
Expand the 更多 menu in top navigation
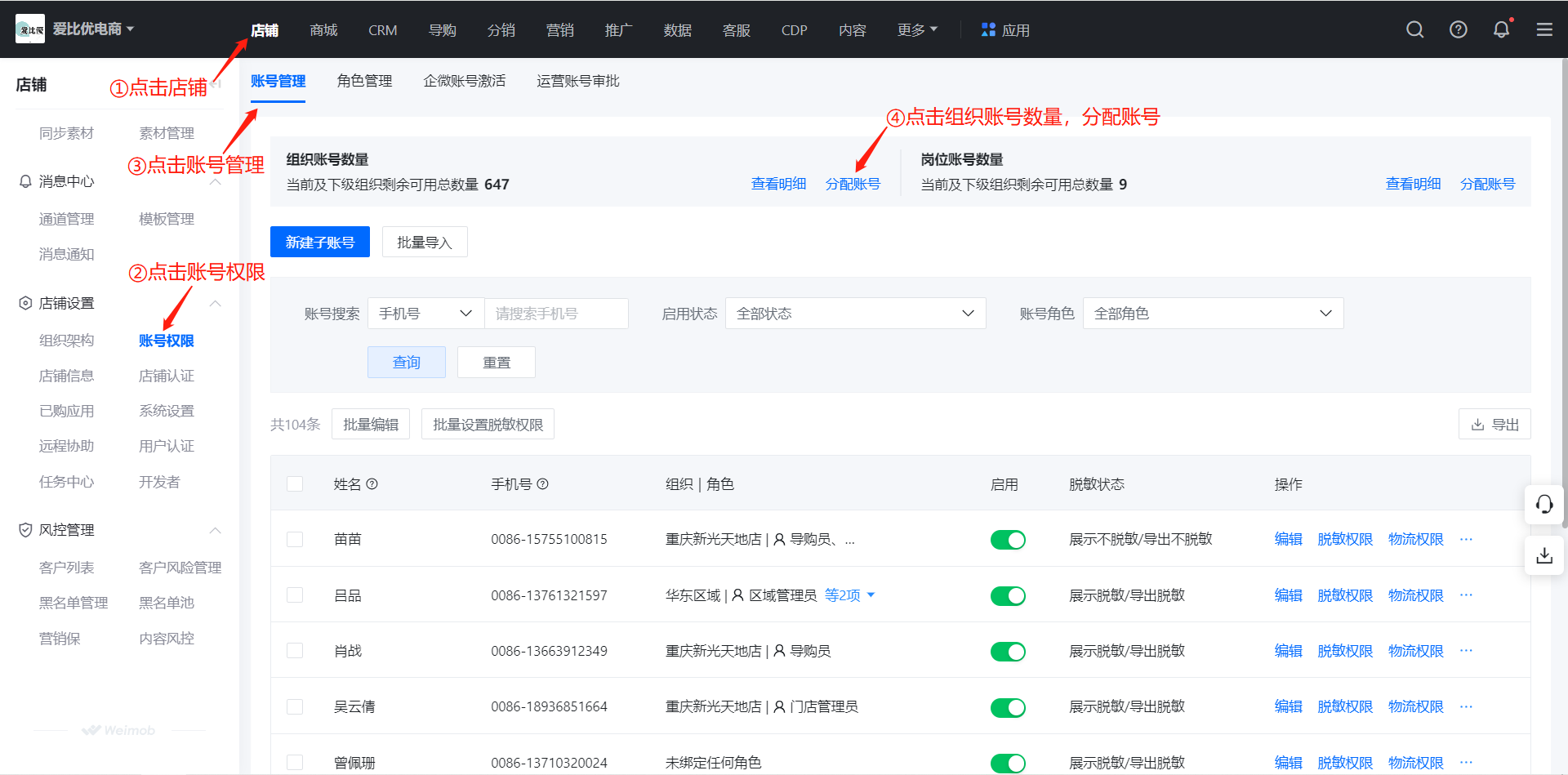pos(917,30)
